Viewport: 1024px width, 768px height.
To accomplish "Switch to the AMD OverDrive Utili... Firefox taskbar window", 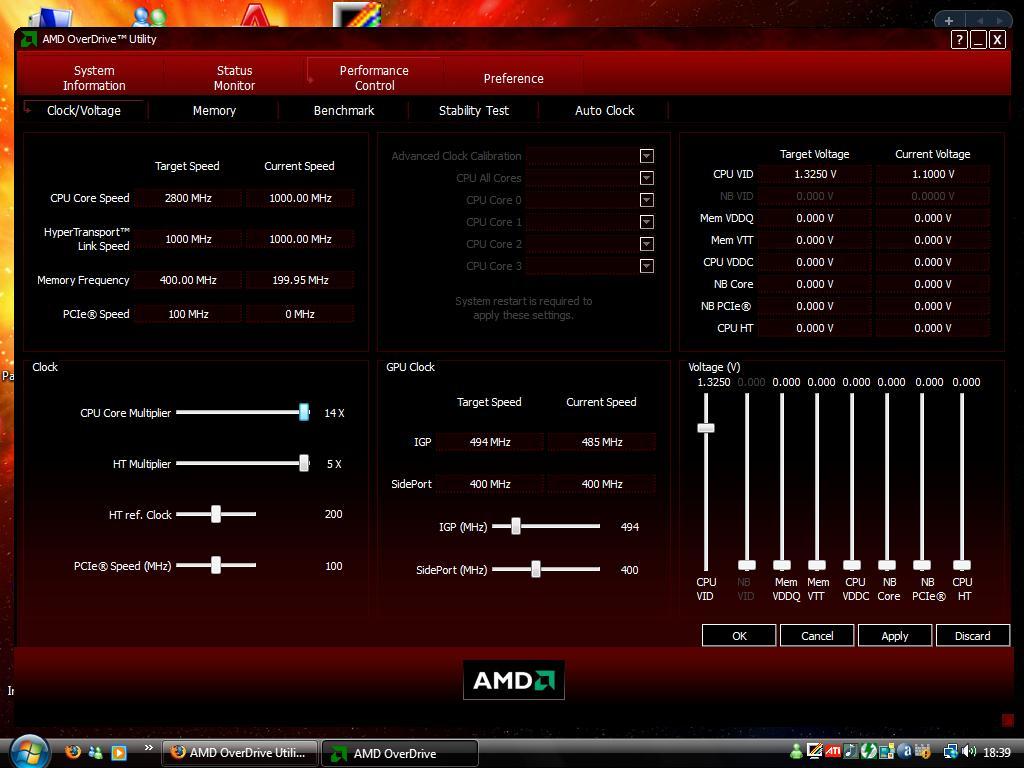I will (x=240, y=753).
